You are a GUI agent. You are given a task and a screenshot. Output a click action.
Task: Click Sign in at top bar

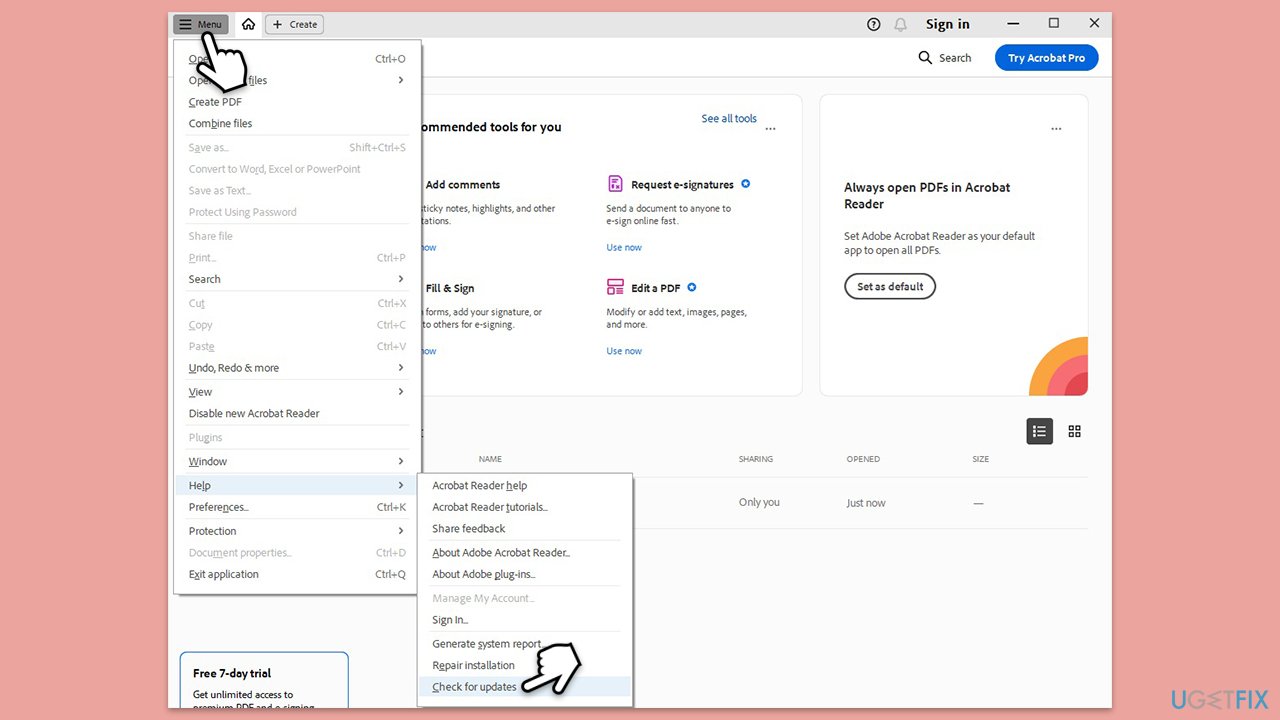pyautogui.click(x=948, y=24)
